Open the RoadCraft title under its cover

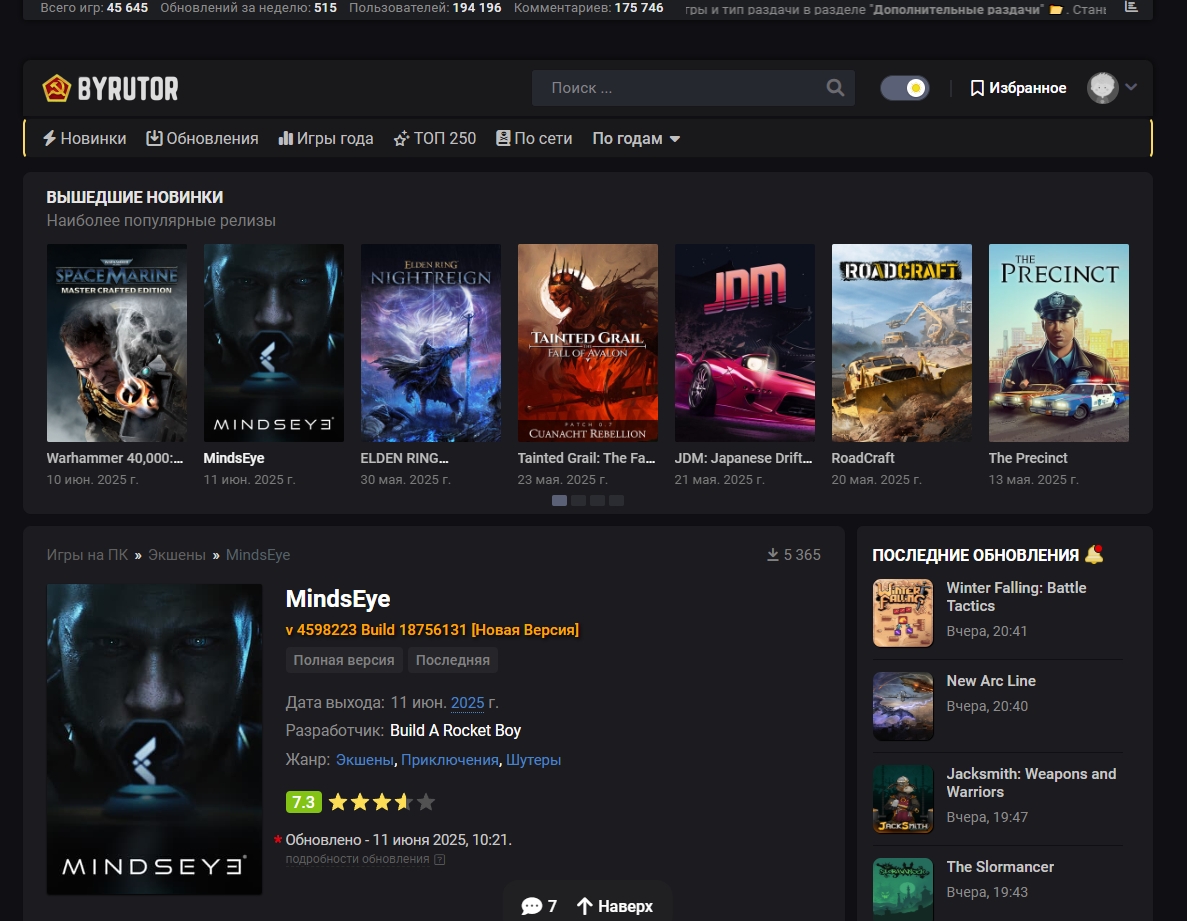pyautogui.click(x=863, y=458)
